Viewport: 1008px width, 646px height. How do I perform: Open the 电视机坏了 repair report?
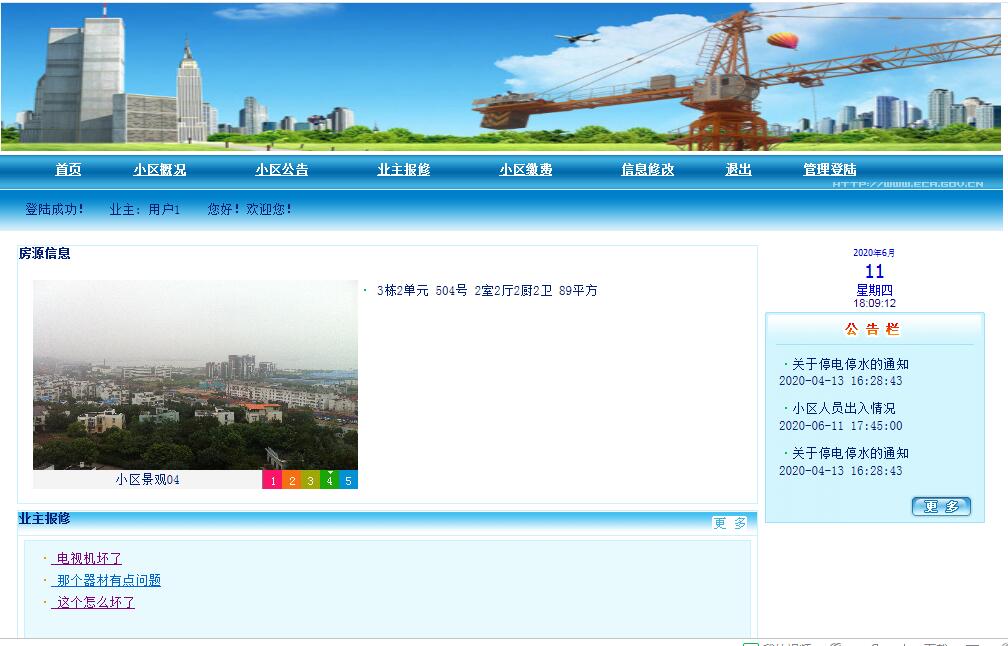point(87,559)
